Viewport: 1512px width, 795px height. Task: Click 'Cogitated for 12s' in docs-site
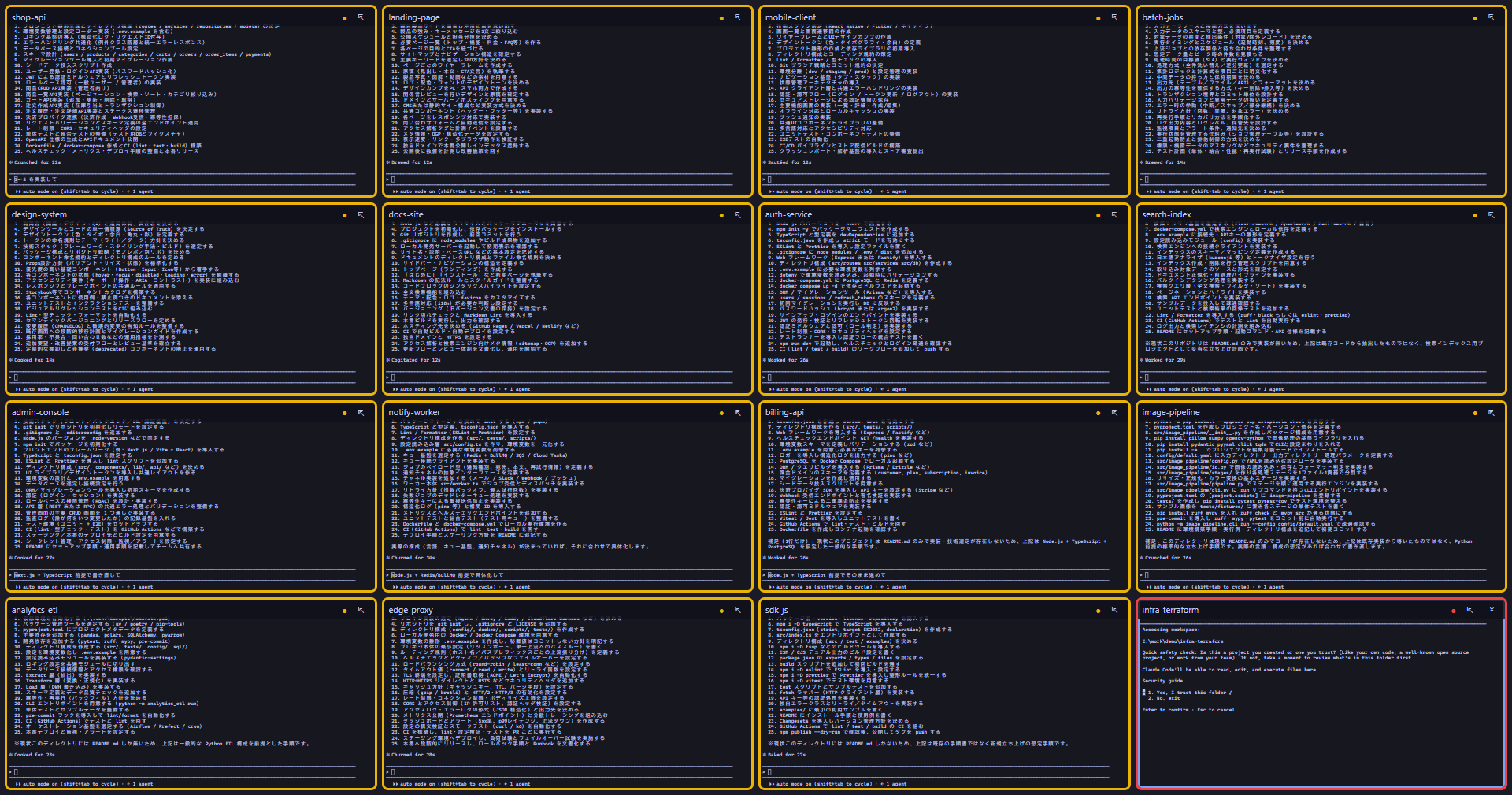click(x=415, y=360)
